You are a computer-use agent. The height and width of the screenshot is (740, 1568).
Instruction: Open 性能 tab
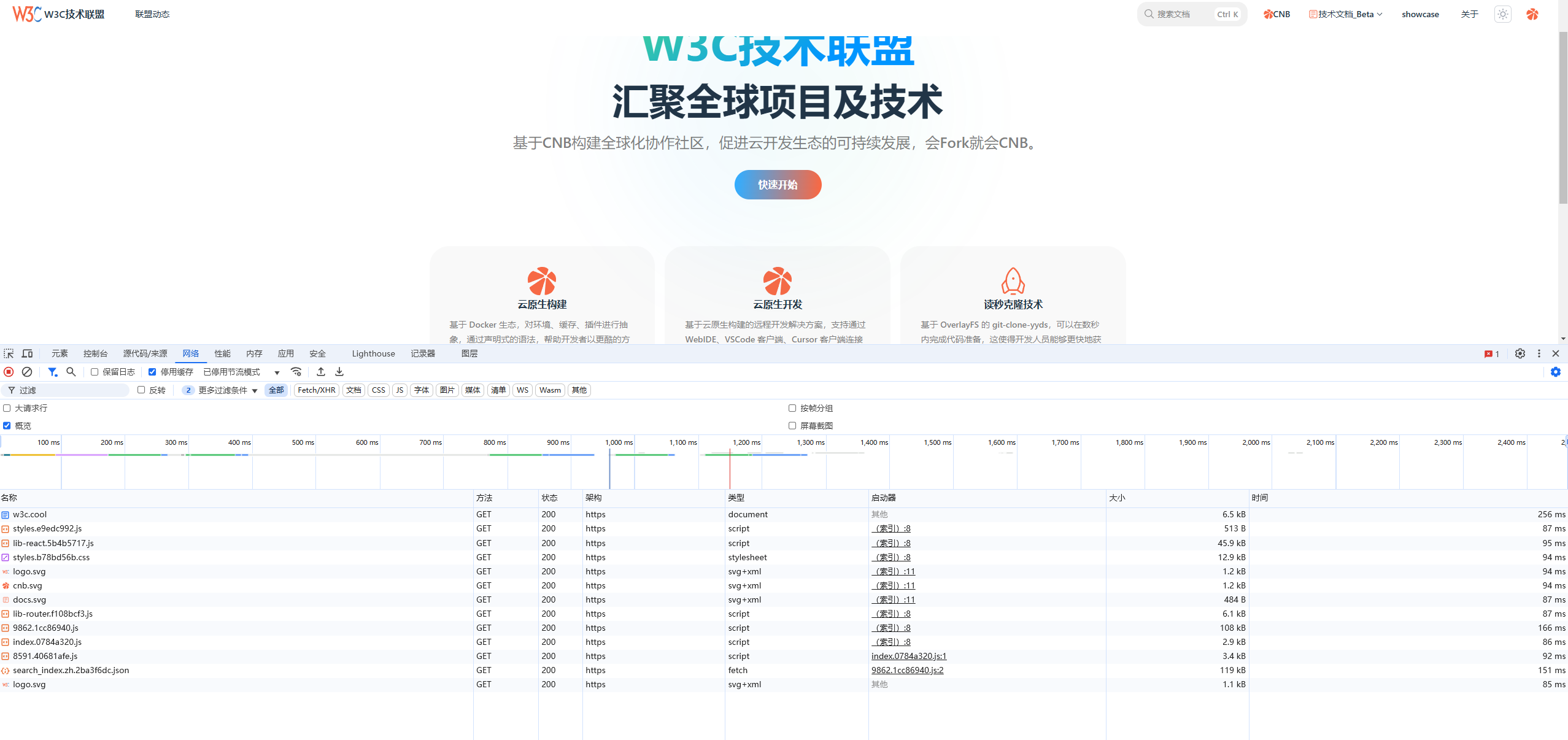click(x=222, y=353)
